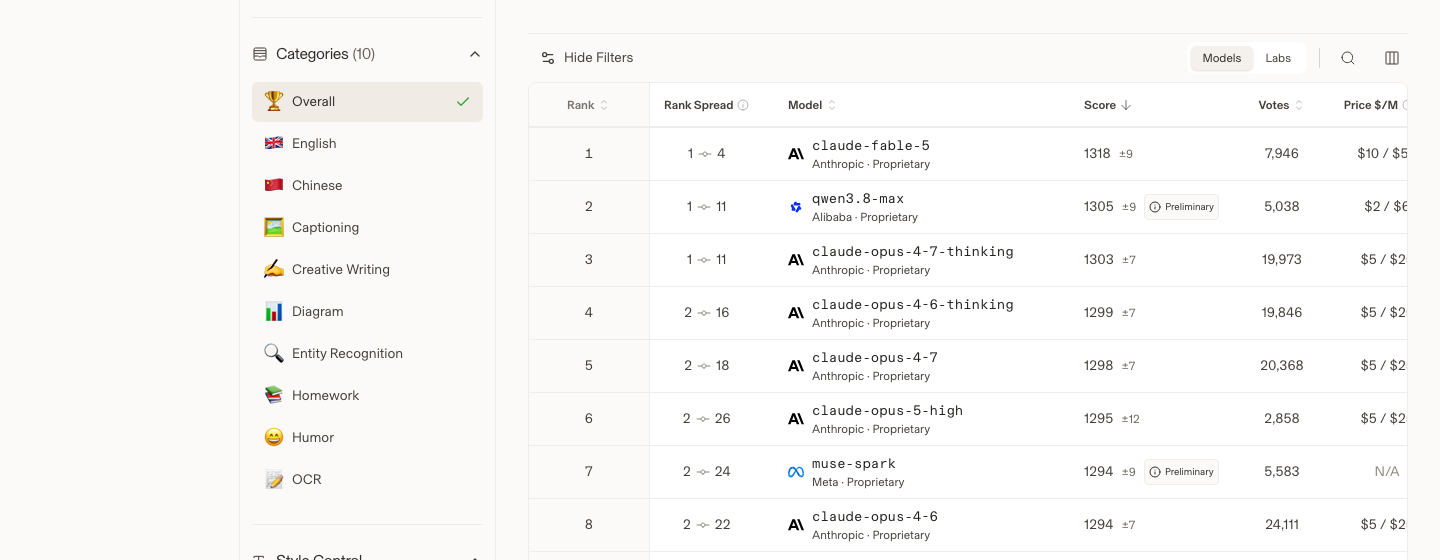Open the claude-opus-4-7-thinking model name
The width and height of the screenshot is (1440, 560).
coord(913,252)
